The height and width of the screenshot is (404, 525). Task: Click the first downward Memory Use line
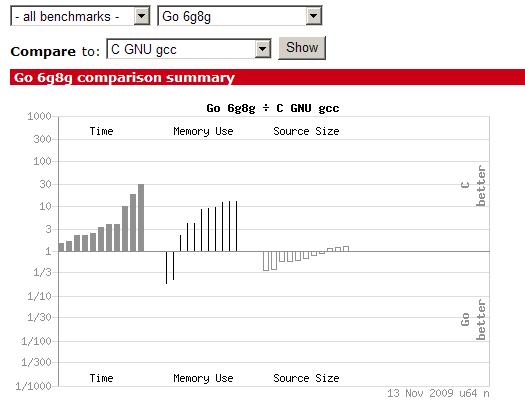(166, 267)
